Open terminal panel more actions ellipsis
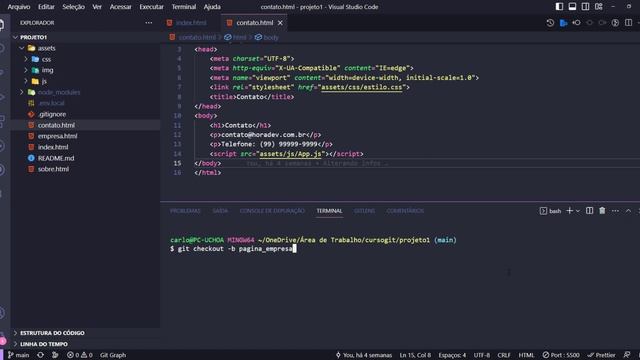The width and height of the screenshot is (640, 360). [615, 211]
